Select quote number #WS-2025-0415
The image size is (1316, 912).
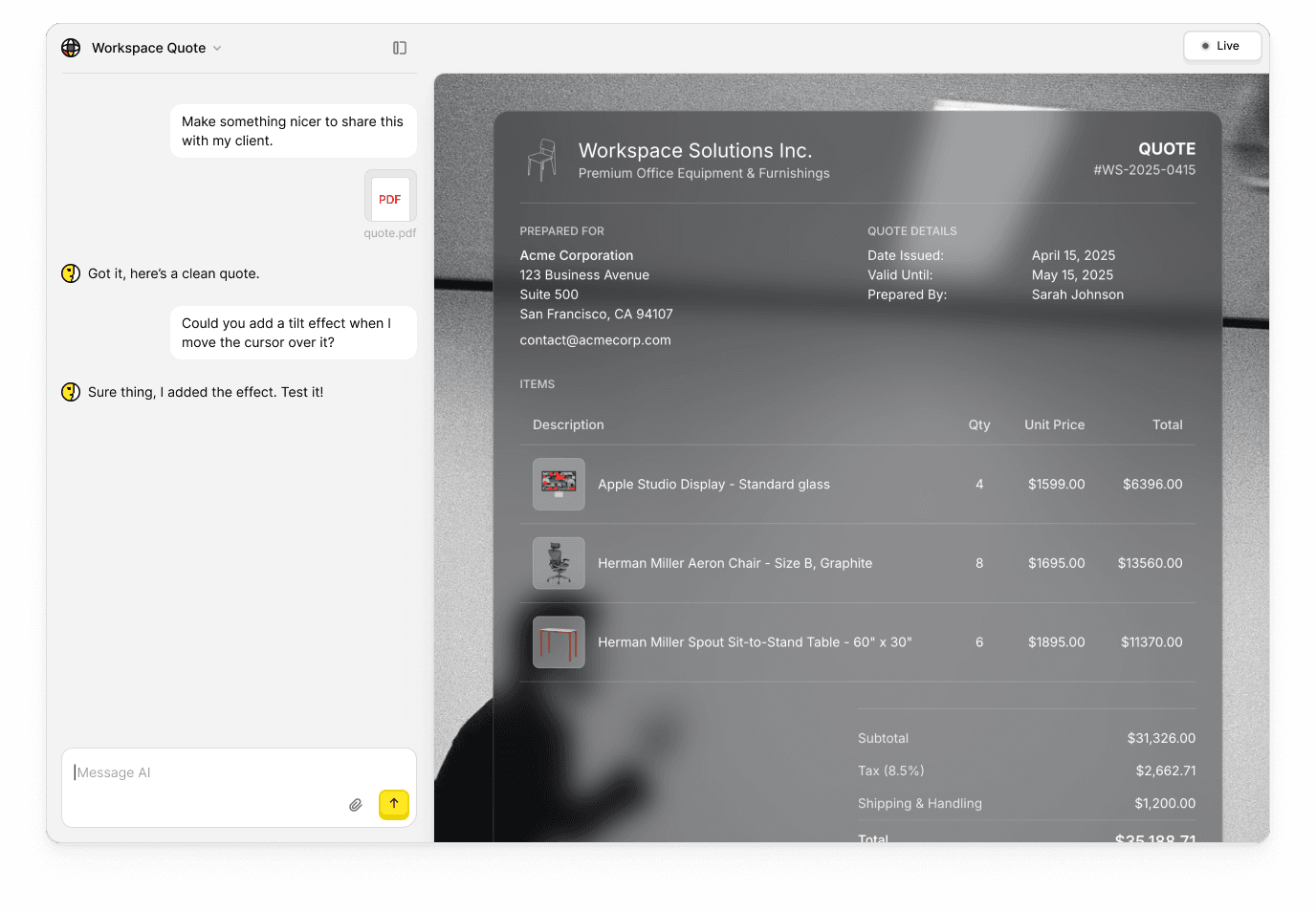tap(1145, 170)
